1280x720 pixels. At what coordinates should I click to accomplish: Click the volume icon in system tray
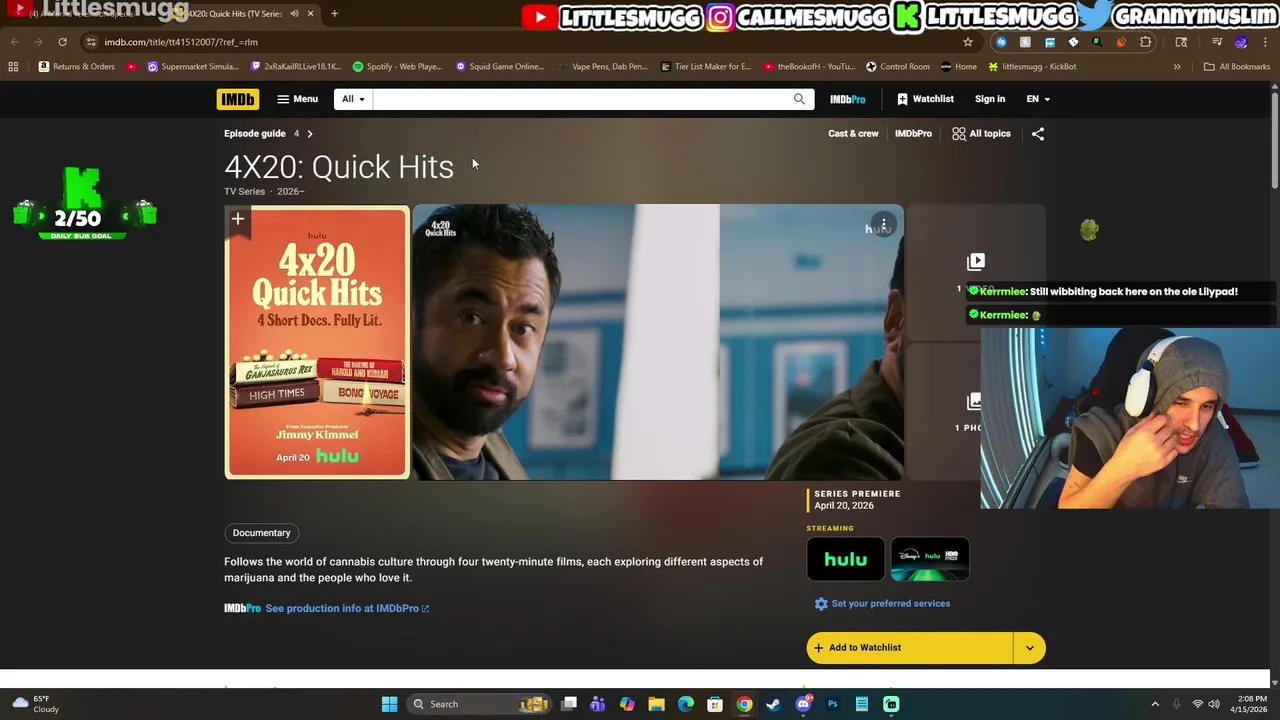[x=1213, y=704]
